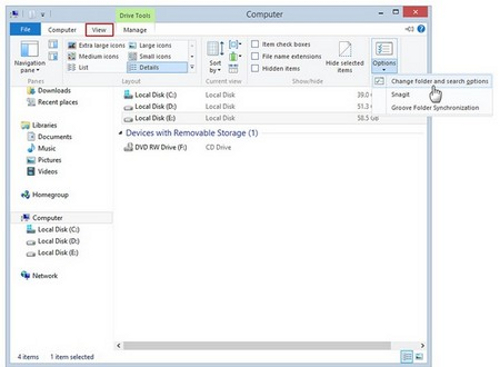The image size is (500, 367).
Task: Choose Medium icons layout
Action: pyautogui.click(x=93, y=56)
